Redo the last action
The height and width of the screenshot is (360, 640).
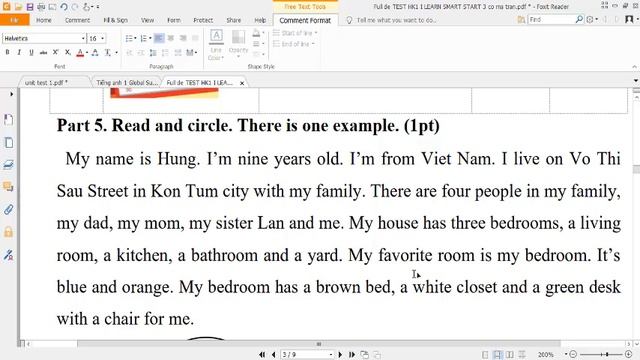75,7
